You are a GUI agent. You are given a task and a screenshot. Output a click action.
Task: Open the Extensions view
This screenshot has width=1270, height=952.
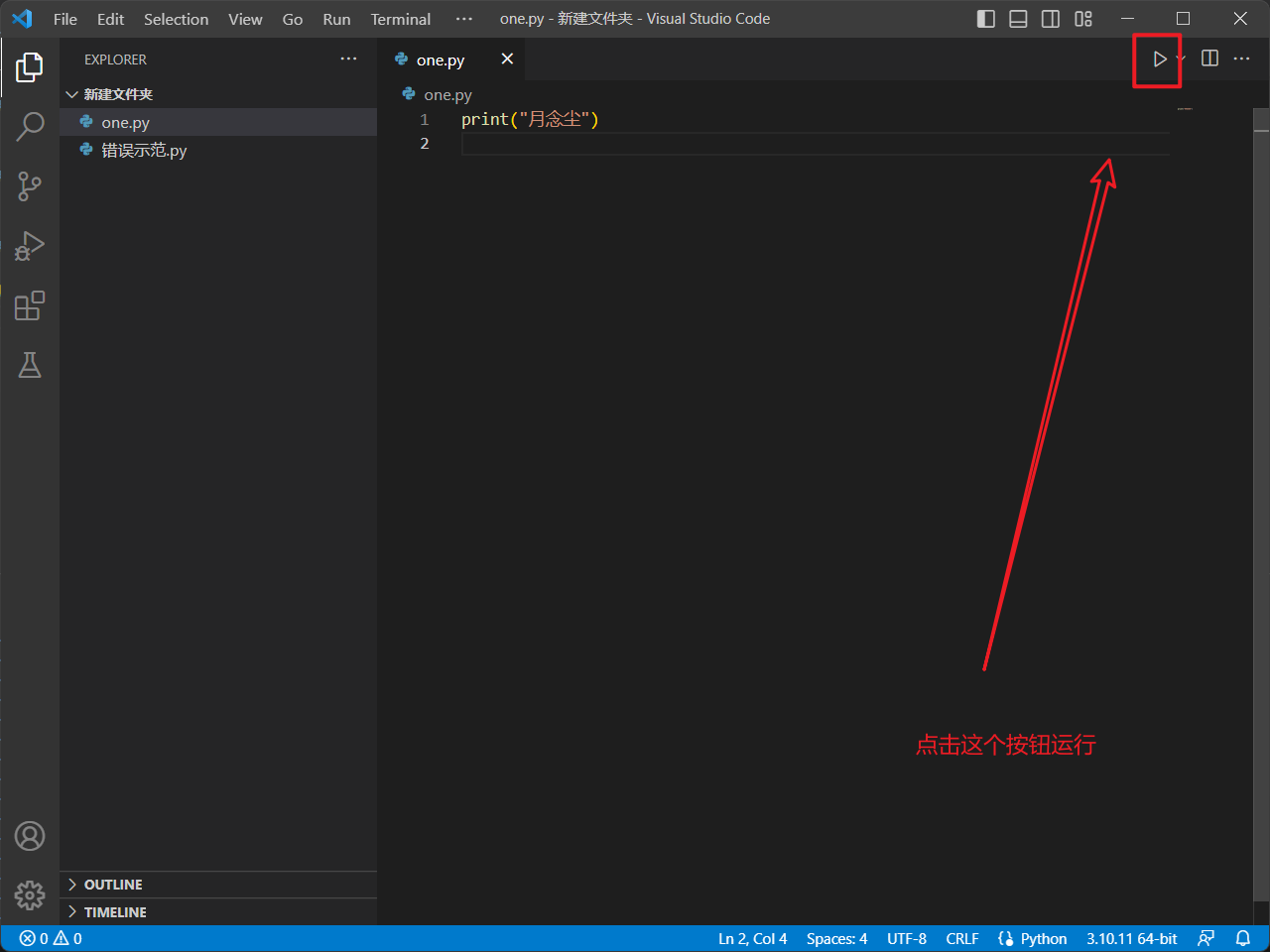click(30, 305)
